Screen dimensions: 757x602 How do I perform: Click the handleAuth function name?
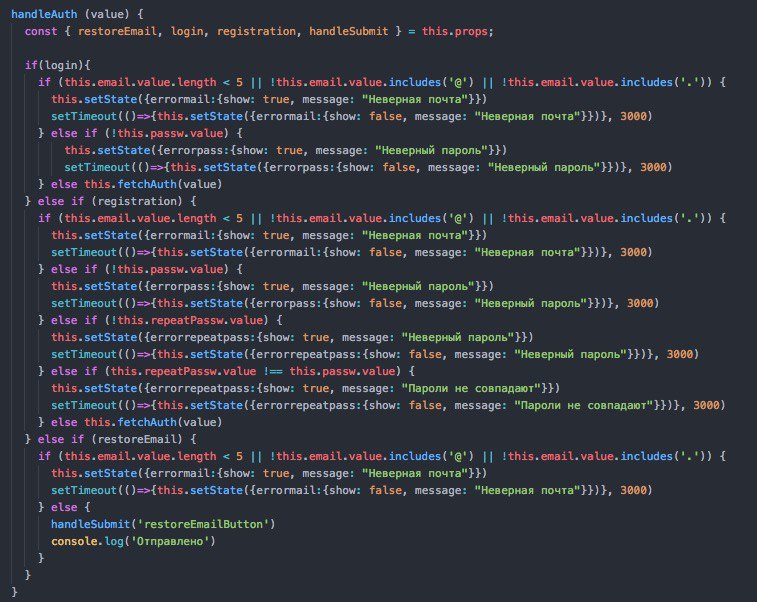pos(44,14)
